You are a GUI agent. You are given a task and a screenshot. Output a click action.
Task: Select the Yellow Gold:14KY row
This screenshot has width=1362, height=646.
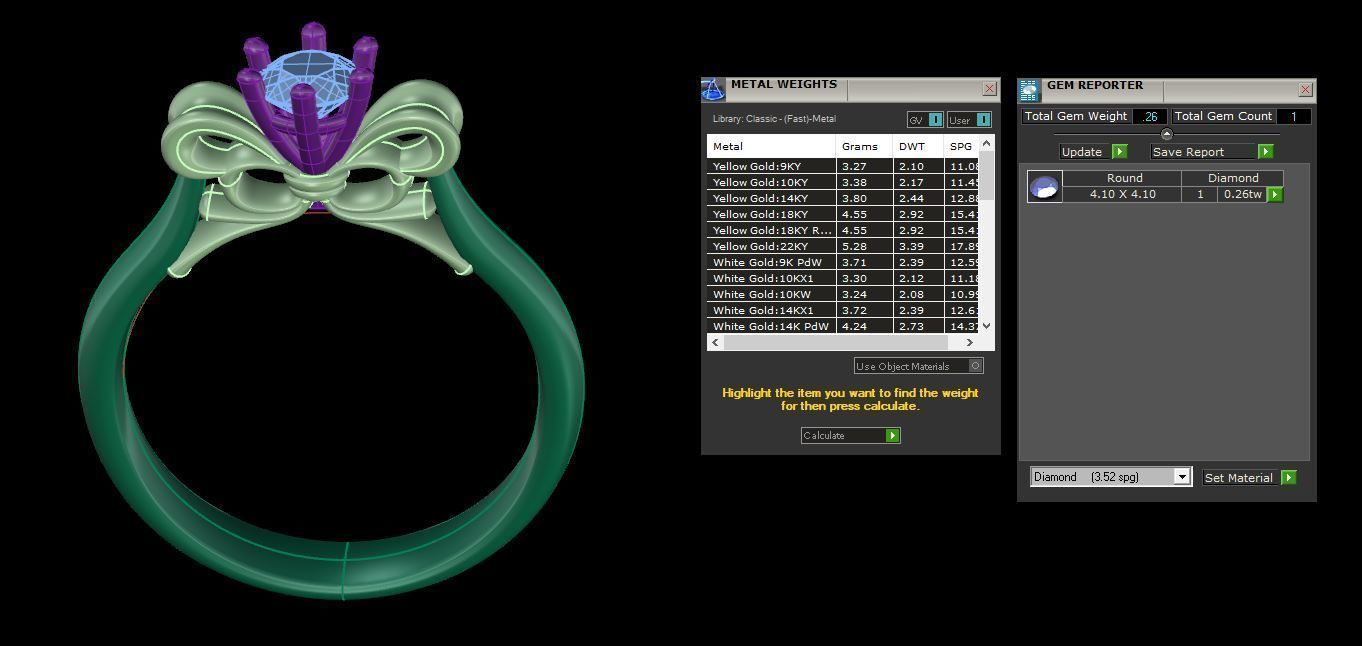pos(843,198)
